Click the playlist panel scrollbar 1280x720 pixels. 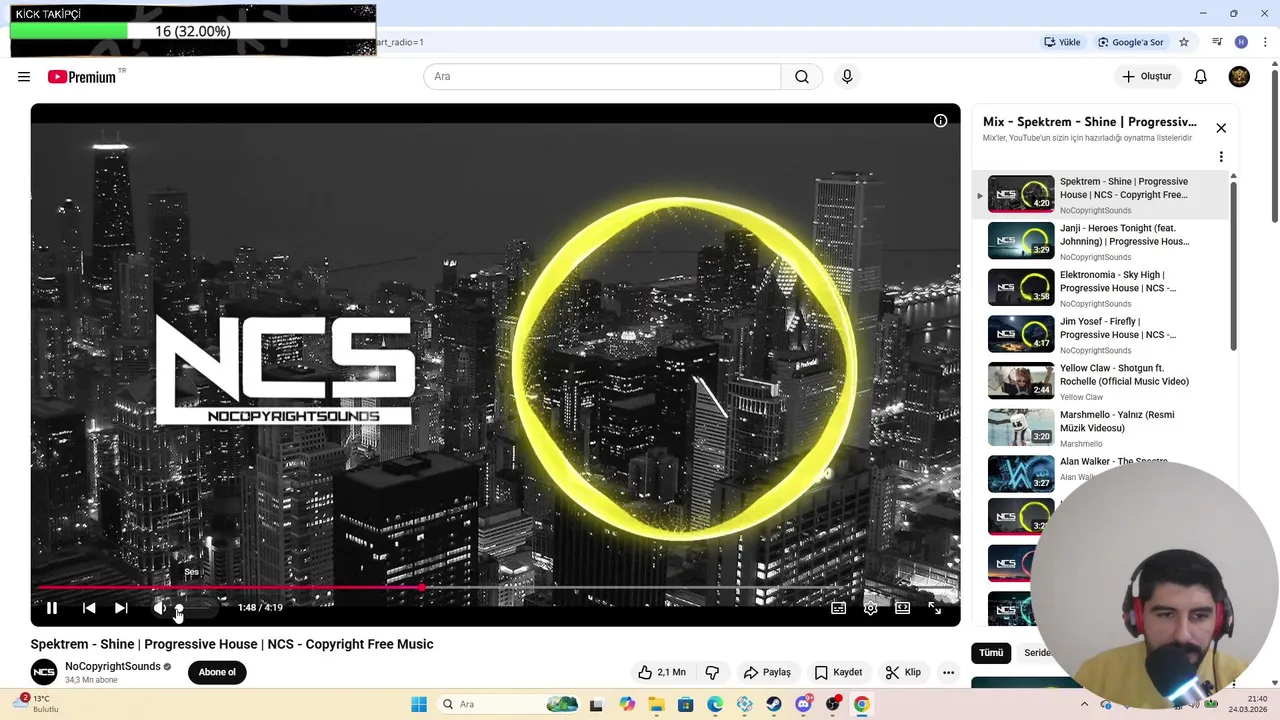point(1233,265)
